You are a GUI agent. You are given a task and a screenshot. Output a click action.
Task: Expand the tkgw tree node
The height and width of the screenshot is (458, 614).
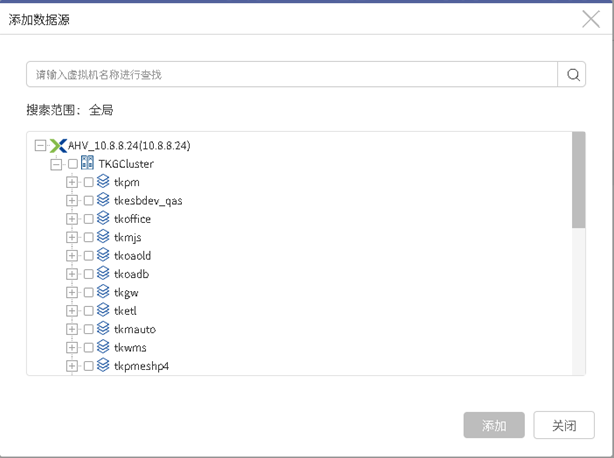(x=72, y=292)
